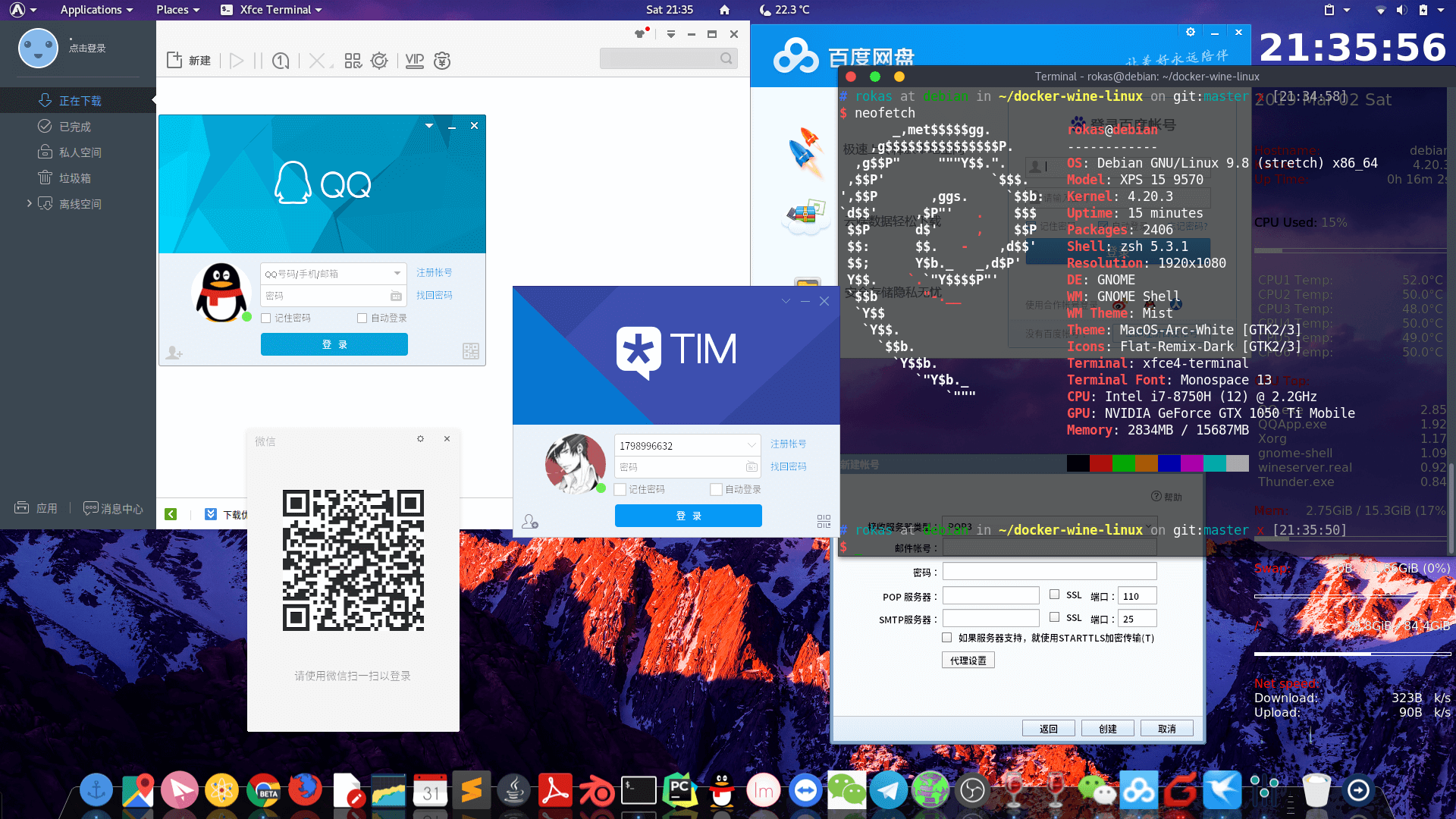Image resolution: width=1456 pixels, height=819 pixels.
Task: Check the SSL box for POP server
Action: [x=1054, y=595]
